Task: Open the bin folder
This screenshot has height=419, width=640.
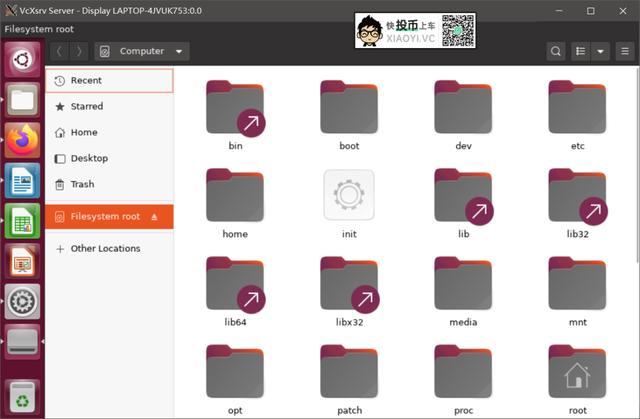Action: pyautogui.click(x=235, y=108)
